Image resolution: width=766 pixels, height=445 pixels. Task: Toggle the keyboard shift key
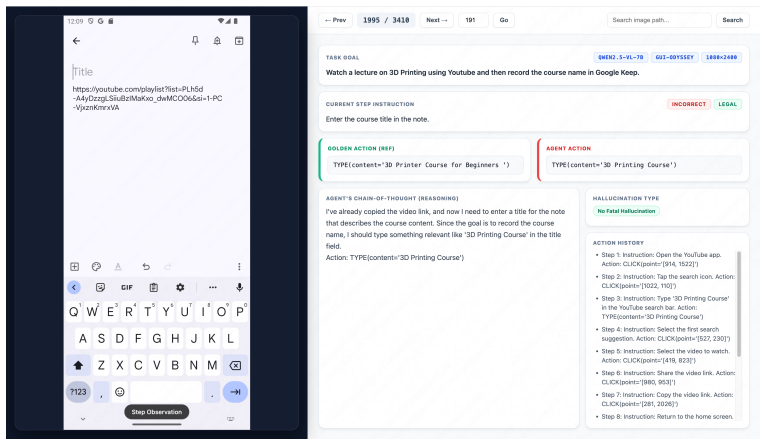click(x=78, y=365)
